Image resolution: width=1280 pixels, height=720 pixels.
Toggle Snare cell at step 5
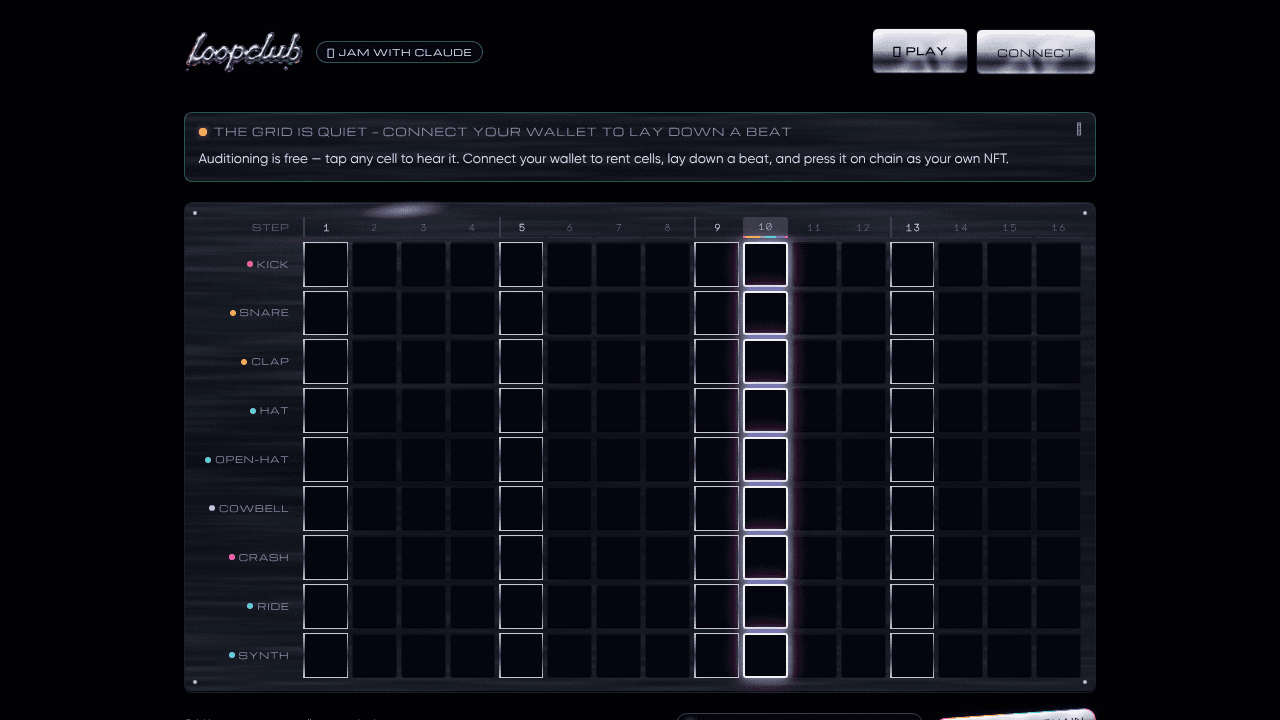[x=521, y=313]
